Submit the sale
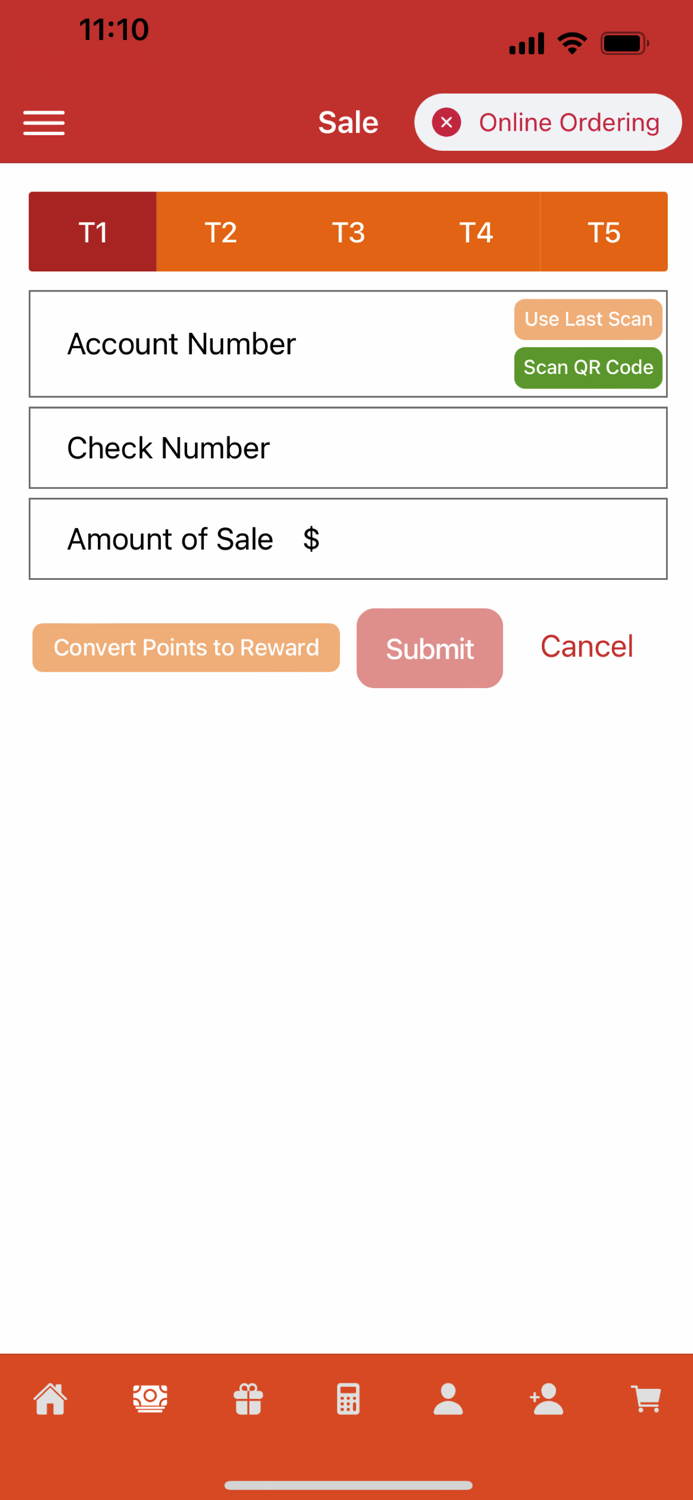693x1500 pixels. click(429, 648)
